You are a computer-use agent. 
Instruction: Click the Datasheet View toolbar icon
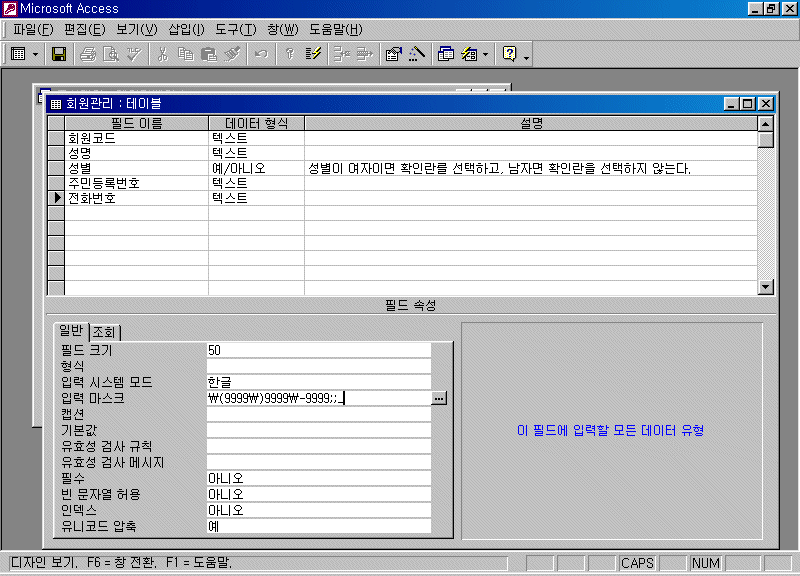coord(18,54)
